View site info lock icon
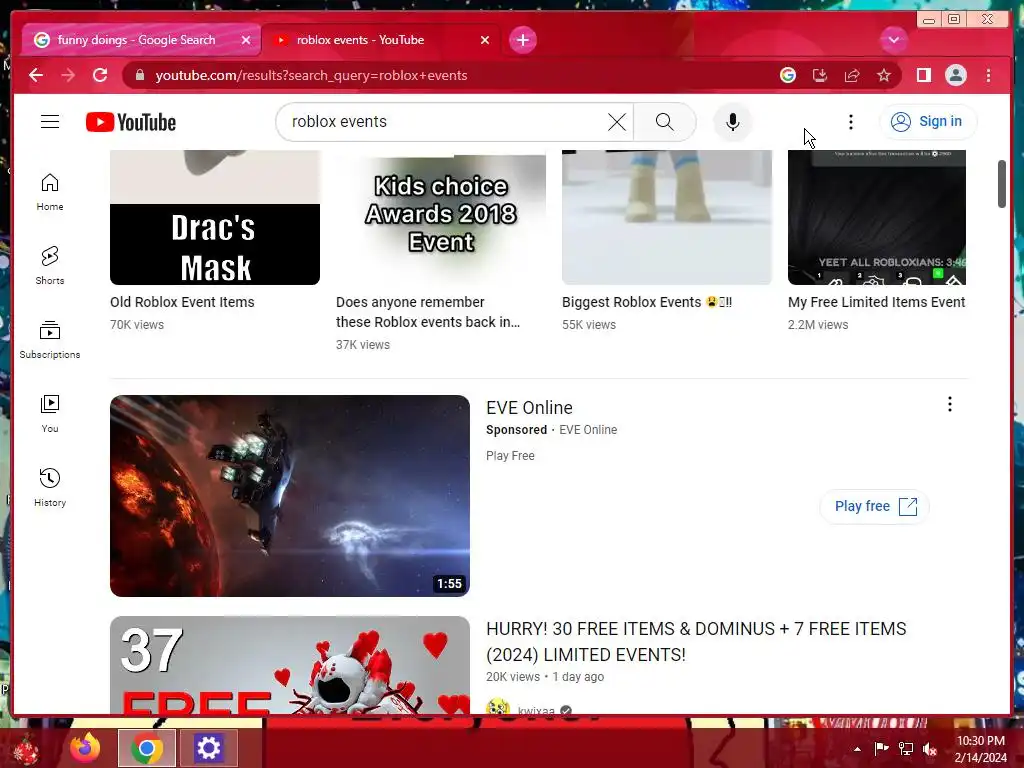The image size is (1024, 768). point(139,75)
